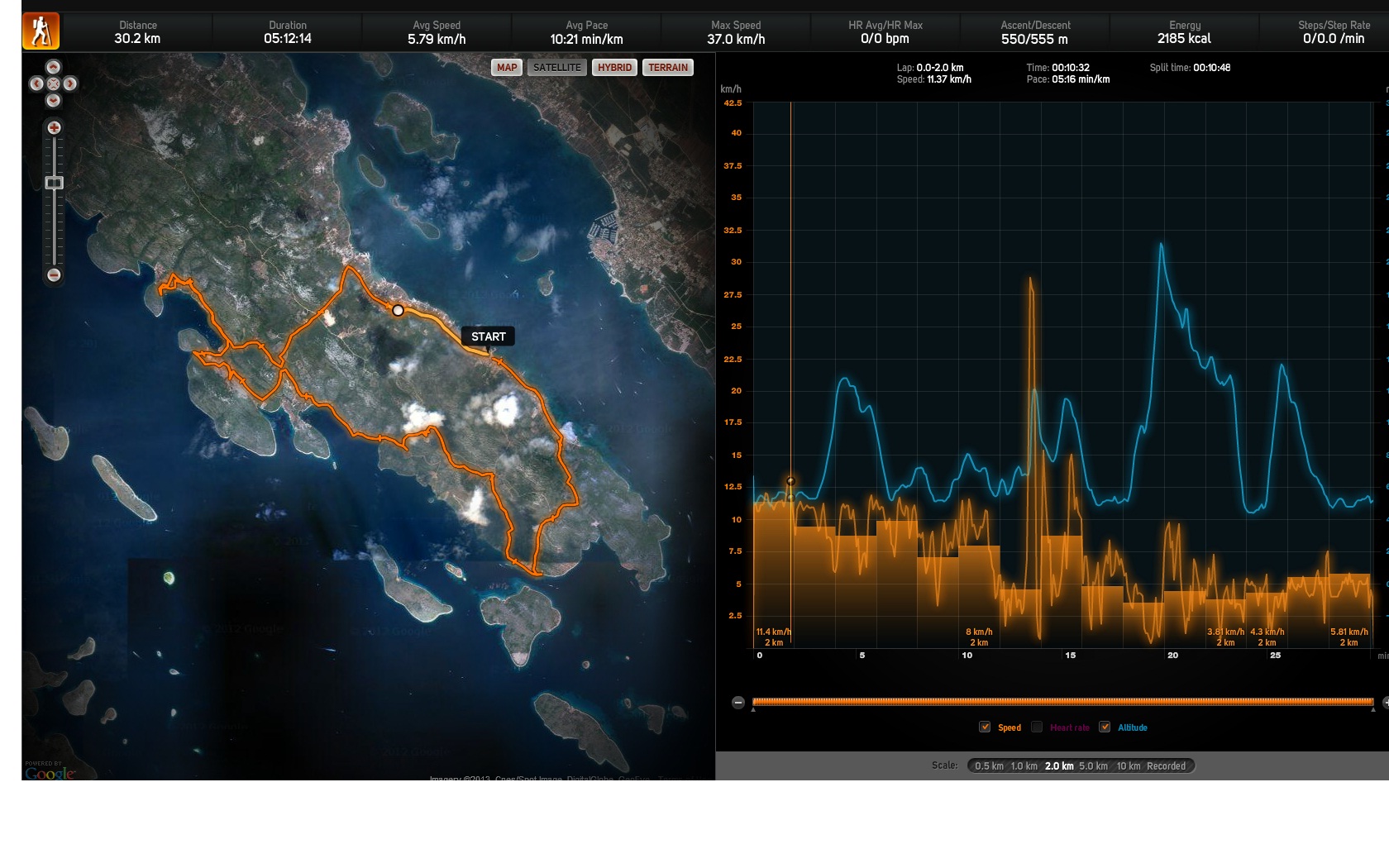Click the START marker label
The width and height of the screenshot is (1389, 868).
coord(488,336)
